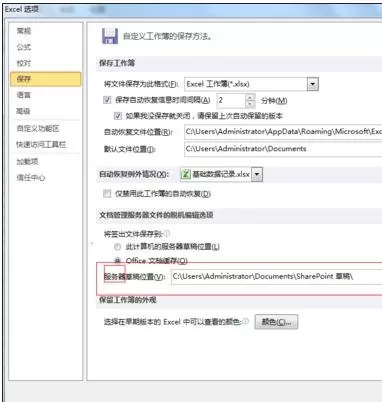Screen dimensions: 382x402
Task: Click info icon beside early Excel colors text
Action: 246,321
